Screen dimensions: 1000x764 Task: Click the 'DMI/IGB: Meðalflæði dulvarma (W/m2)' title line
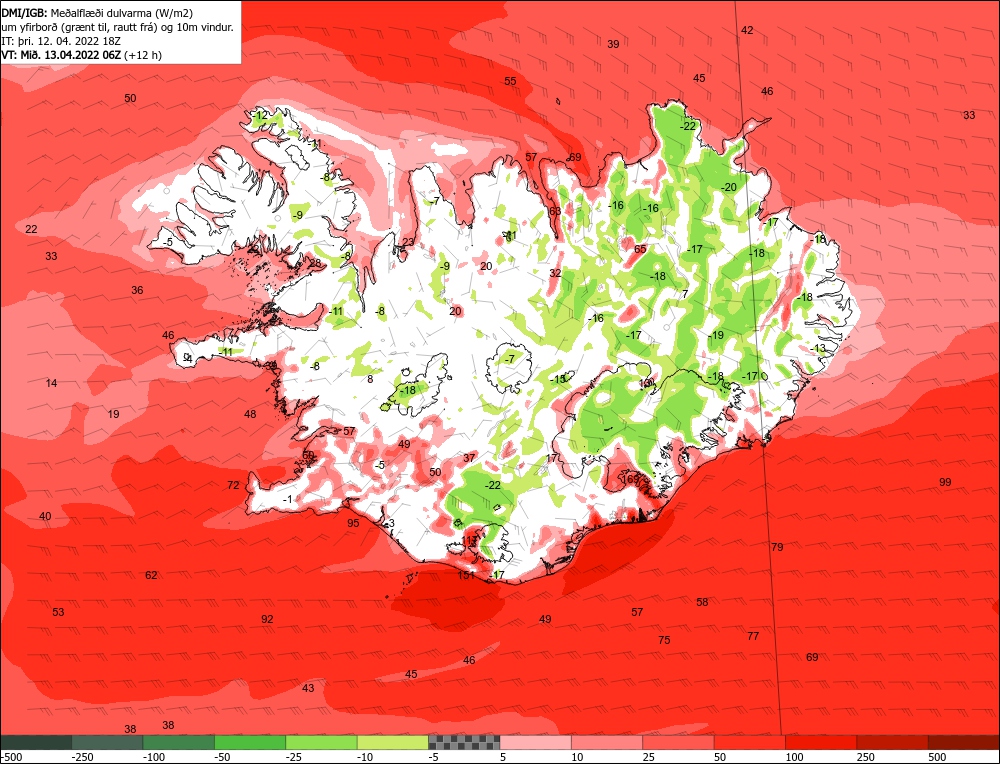[x=98, y=11]
